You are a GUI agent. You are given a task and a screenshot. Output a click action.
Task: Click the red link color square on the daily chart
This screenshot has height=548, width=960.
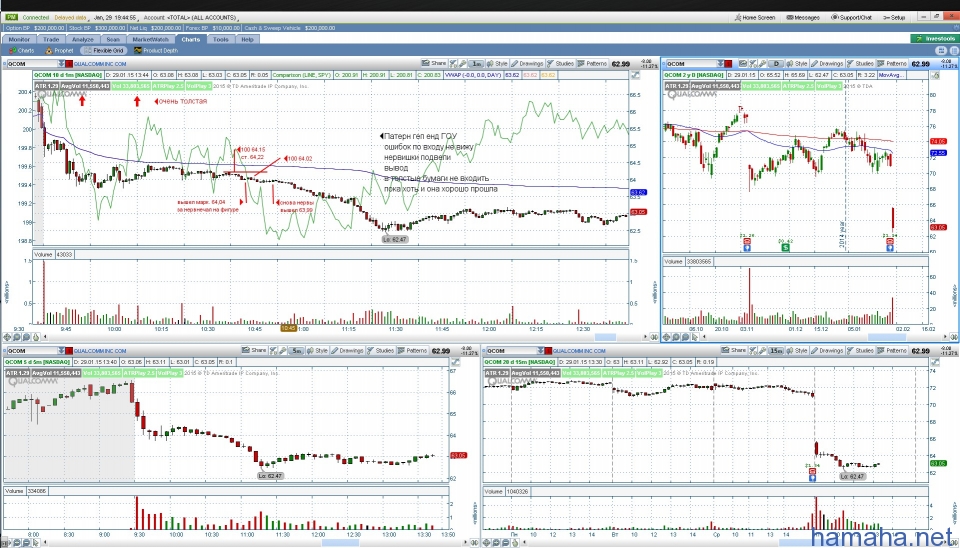[729, 64]
